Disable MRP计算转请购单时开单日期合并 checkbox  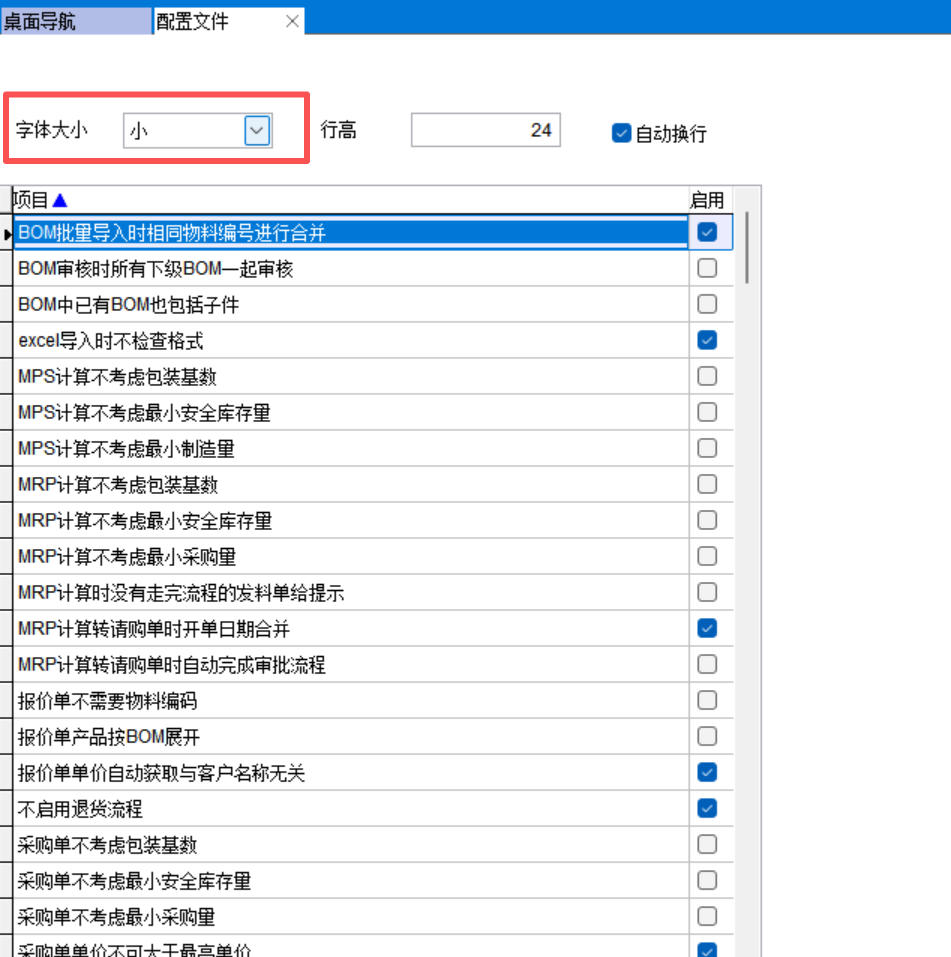pos(707,628)
